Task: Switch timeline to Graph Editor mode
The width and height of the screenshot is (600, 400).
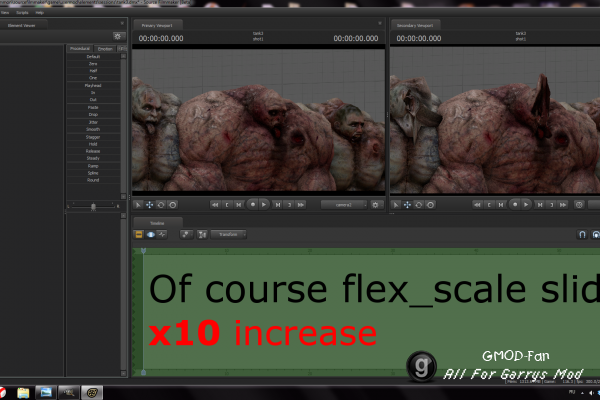Action: [x=162, y=234]
